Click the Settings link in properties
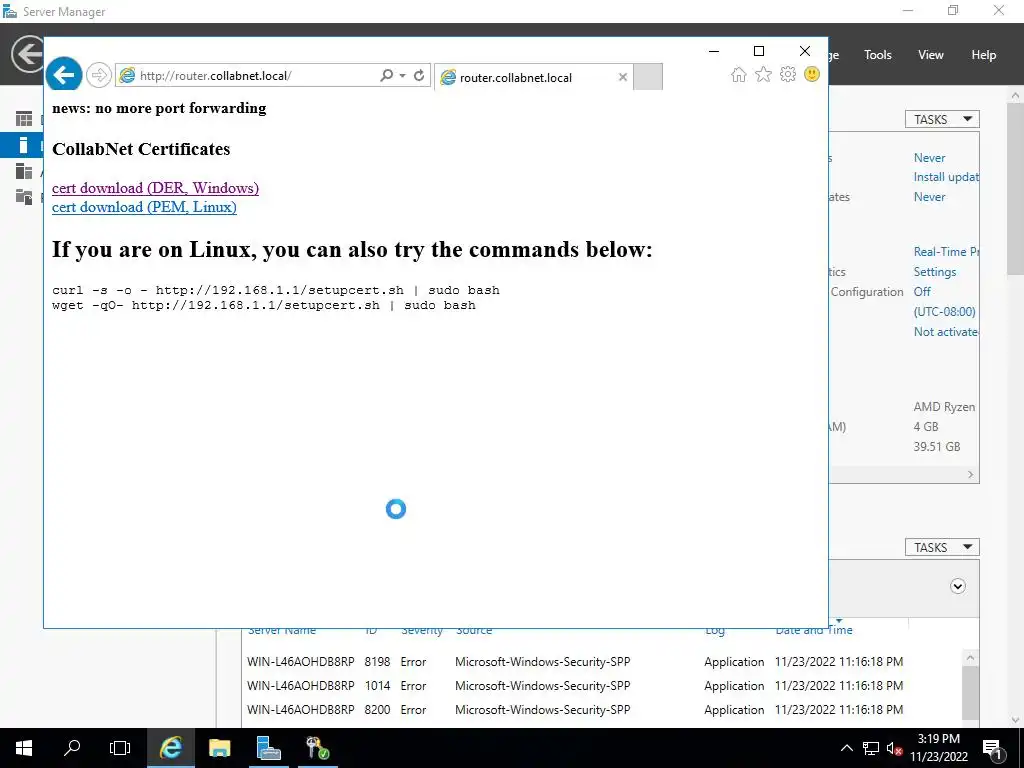Image resolution: width=1024 pixels, height=768 pixels. click(x=935, y=272)
